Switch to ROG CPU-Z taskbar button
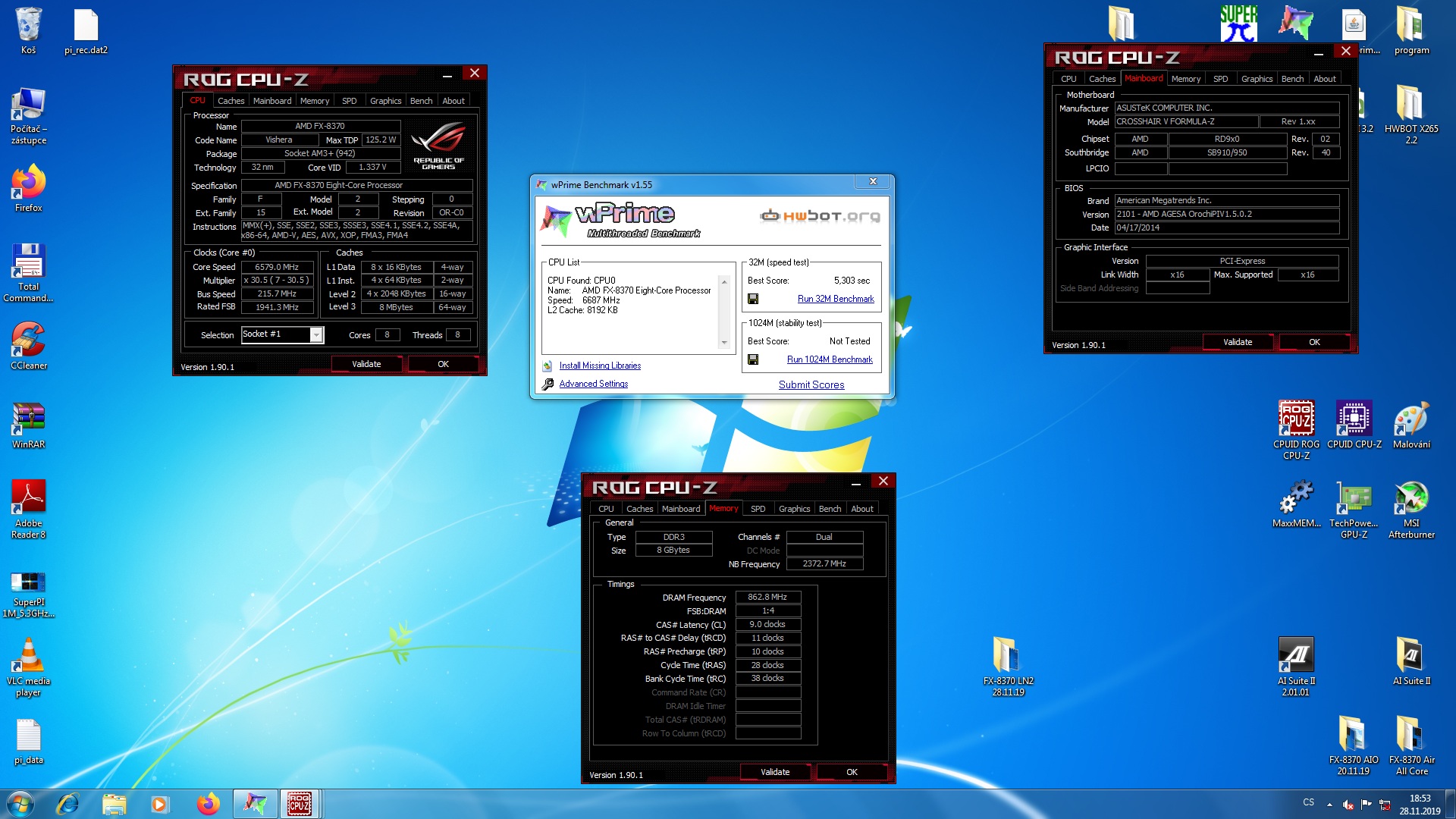This screenshot has height=819, width=1456. pyautogui.click(x=300, y=804)
